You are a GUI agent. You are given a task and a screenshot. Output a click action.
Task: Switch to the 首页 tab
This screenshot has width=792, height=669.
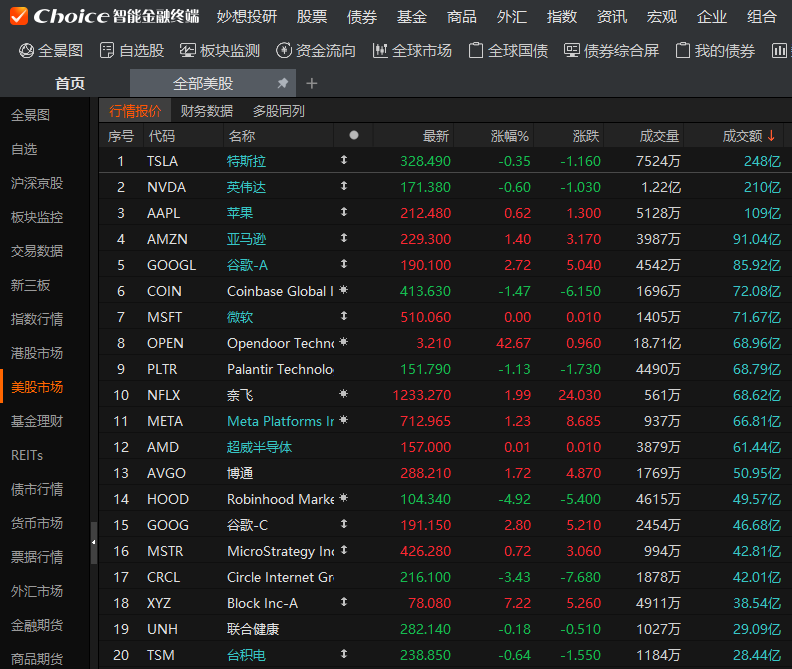point(70,83)
